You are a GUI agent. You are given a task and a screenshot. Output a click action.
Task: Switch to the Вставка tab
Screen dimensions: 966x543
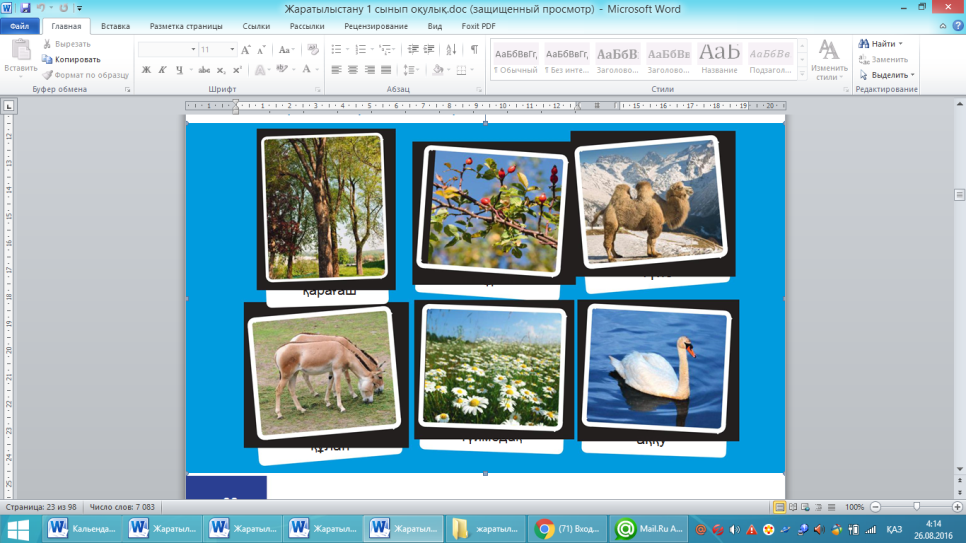(x=115, y=27)
